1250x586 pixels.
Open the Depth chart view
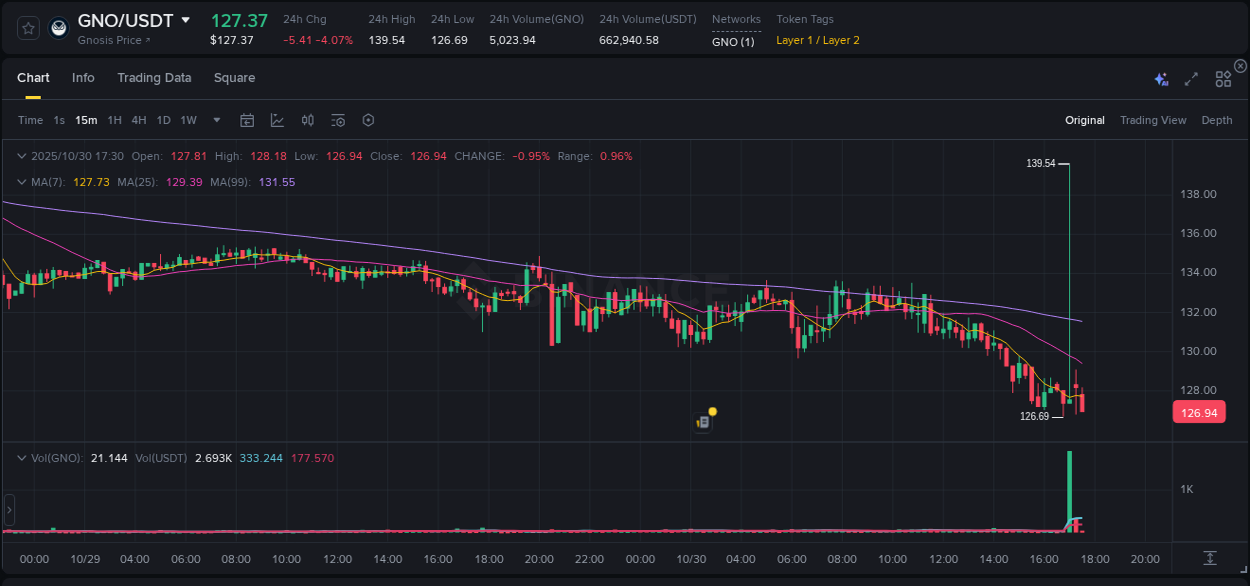pyautogui.click(x=1217, y=120)
